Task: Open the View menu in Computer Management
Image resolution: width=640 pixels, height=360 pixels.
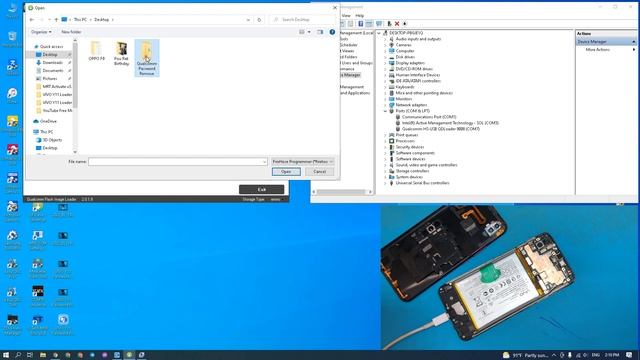Action: 346,16
